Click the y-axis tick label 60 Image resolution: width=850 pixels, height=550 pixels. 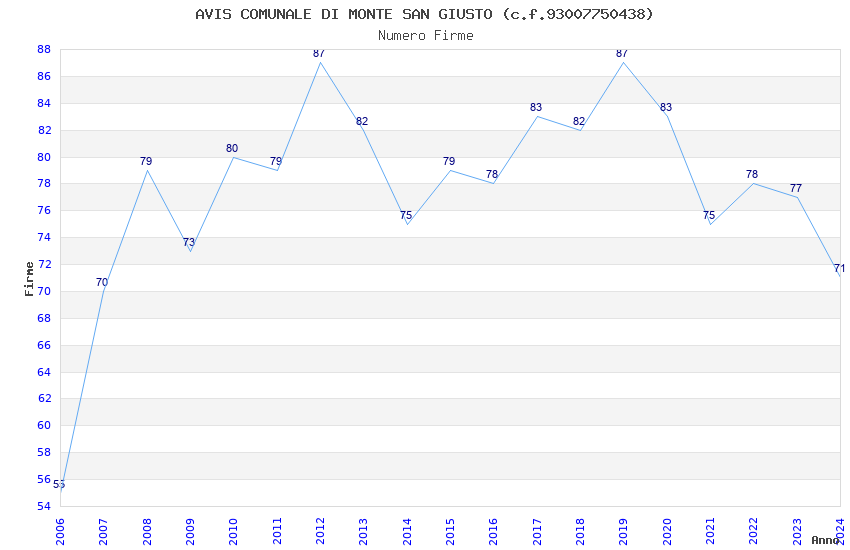pyautogui.click(x=44, y=425)
